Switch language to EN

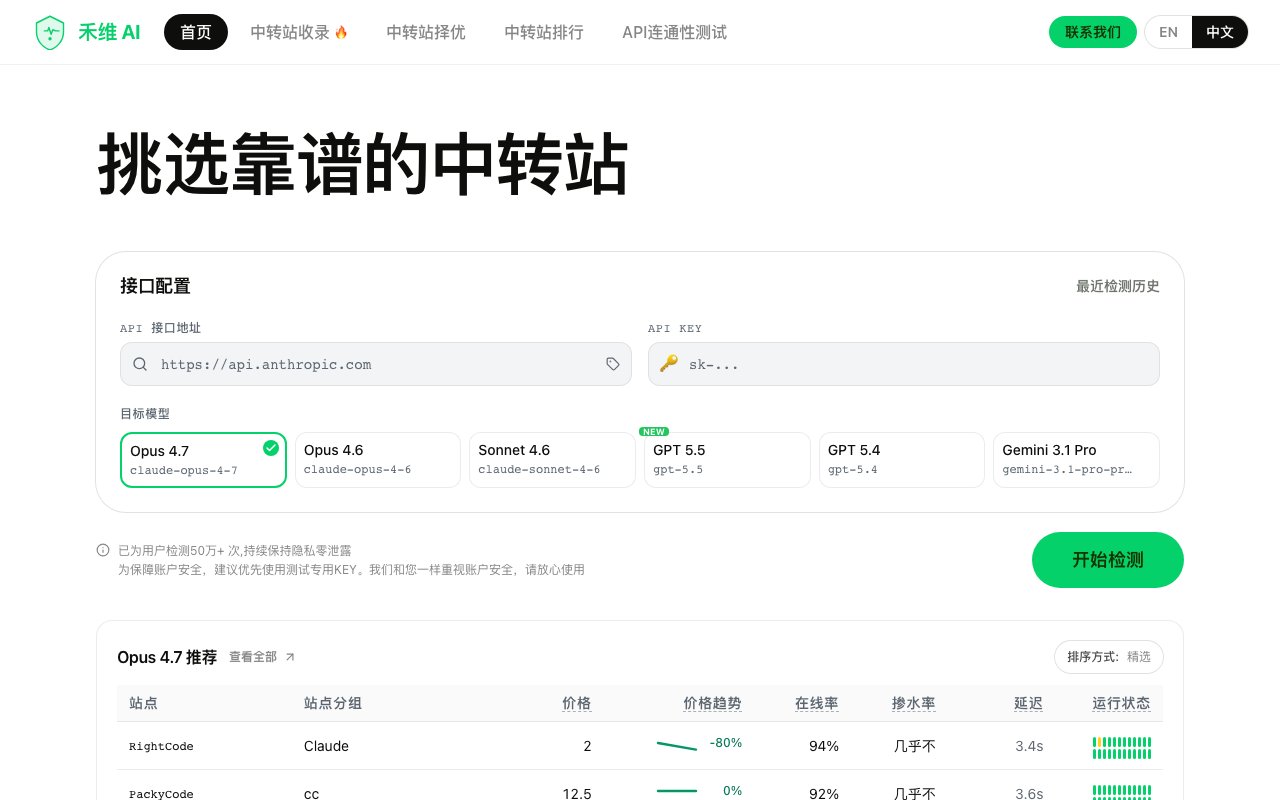click(x=1168, y=32)
